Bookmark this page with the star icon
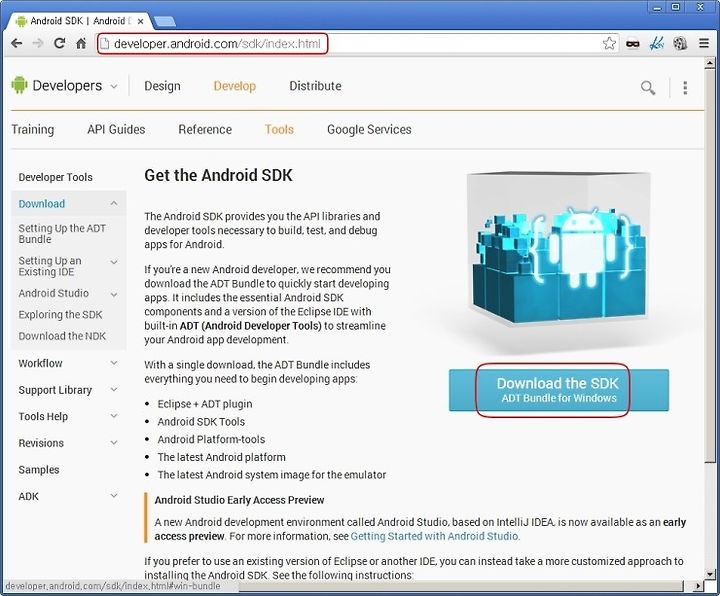This screenshot has width=720, height=596. tap(609, 43)
